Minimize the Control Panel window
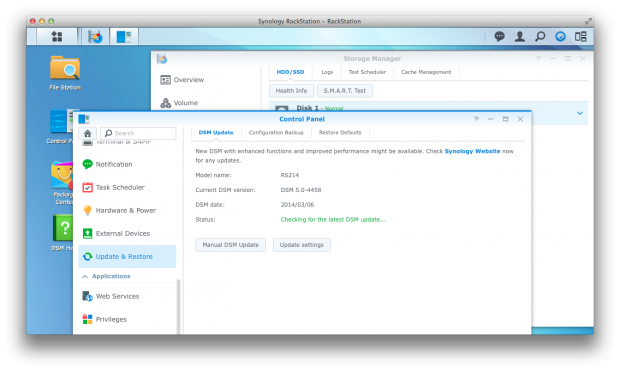 pyautogui.click(x=491, y=119)
